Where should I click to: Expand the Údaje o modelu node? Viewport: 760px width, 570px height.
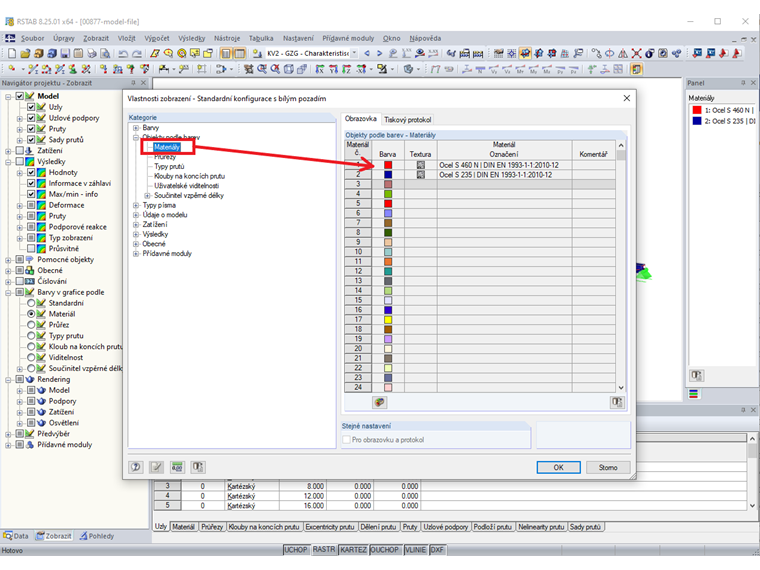tap(136, 215)
